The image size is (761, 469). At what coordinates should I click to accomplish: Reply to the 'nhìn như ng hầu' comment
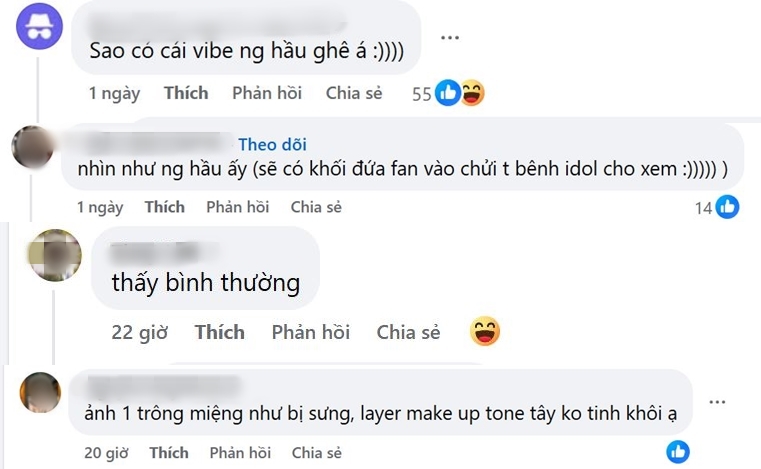click(x=238, y=207)
